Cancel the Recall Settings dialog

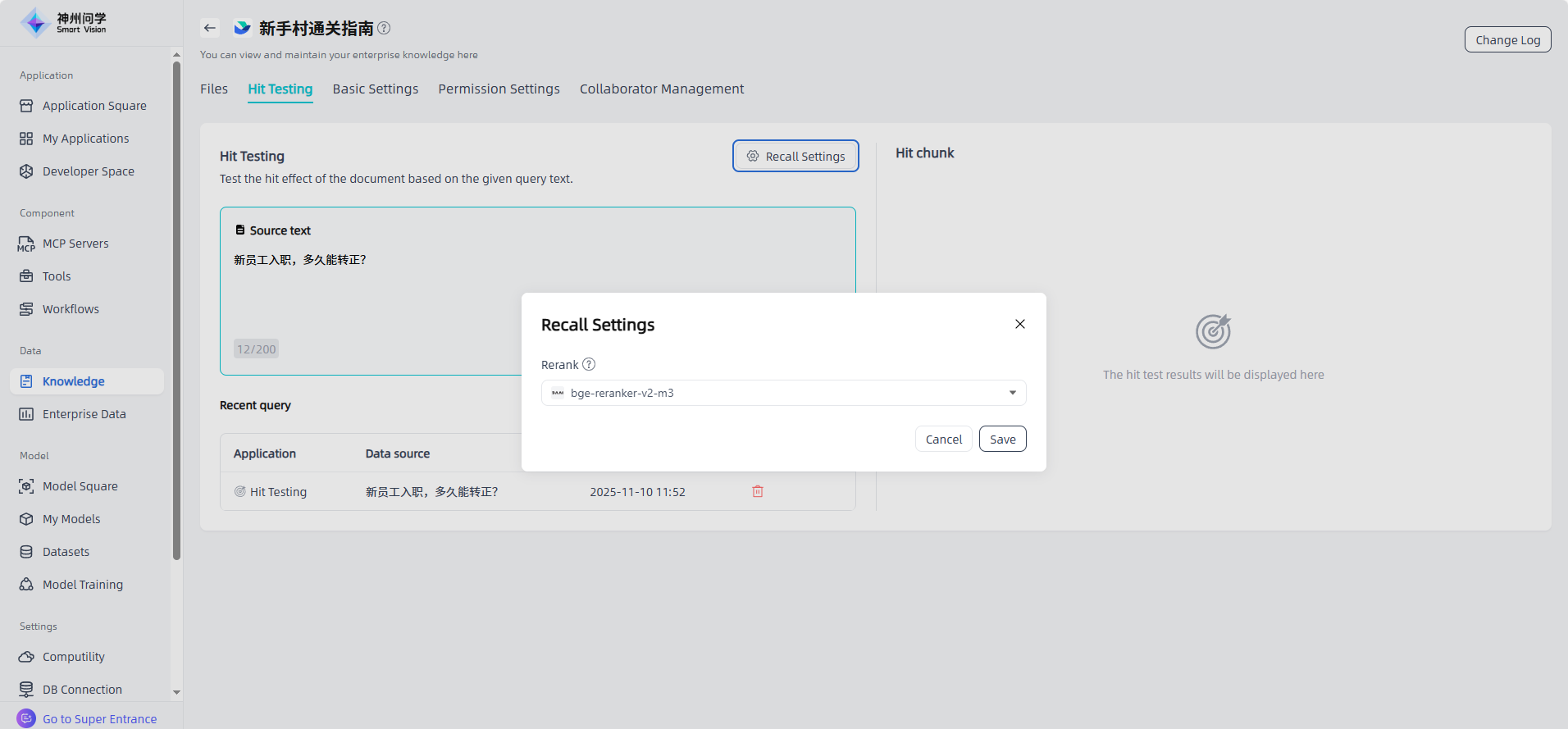(943, 439)
